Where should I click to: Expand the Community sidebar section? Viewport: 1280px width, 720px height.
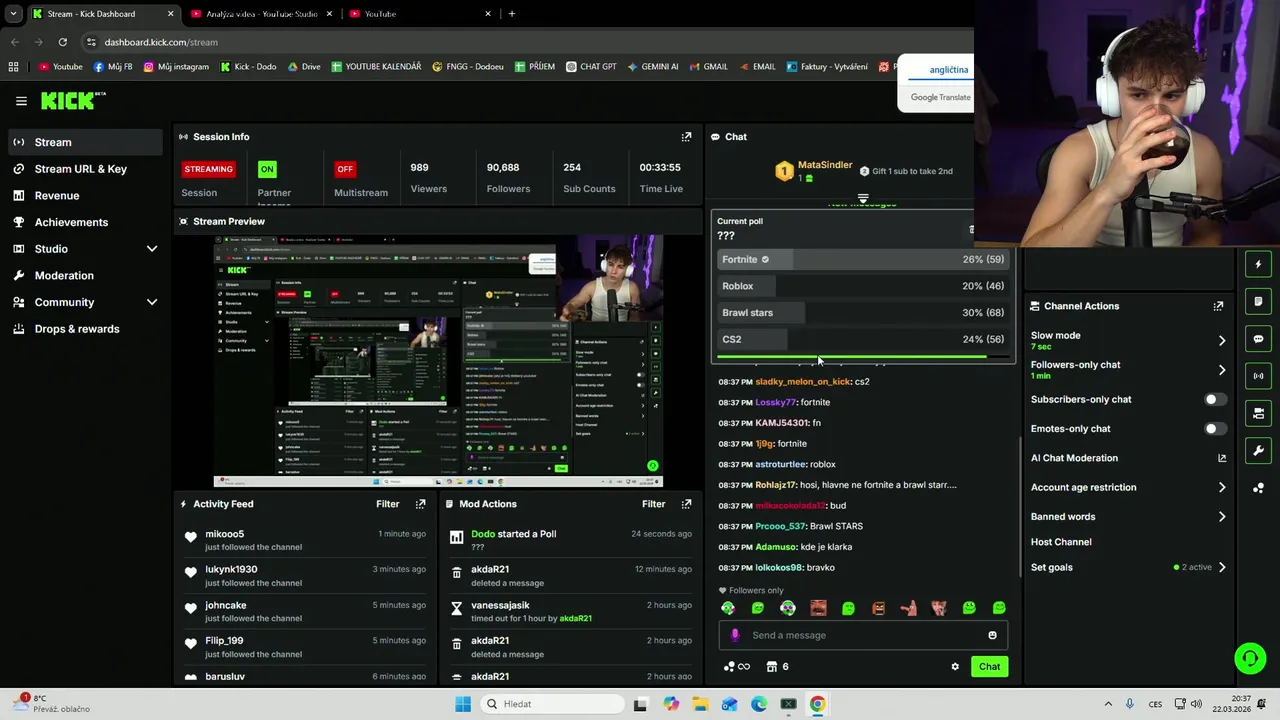point(152,302)
